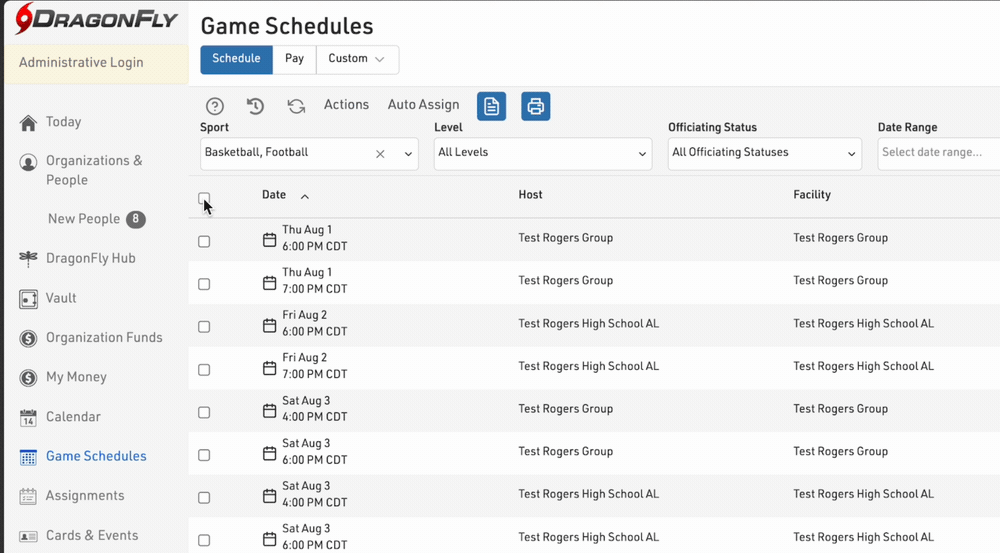Click the refresh schedule icon
The width and height of the screenshot is (1000, 553).
296,106
